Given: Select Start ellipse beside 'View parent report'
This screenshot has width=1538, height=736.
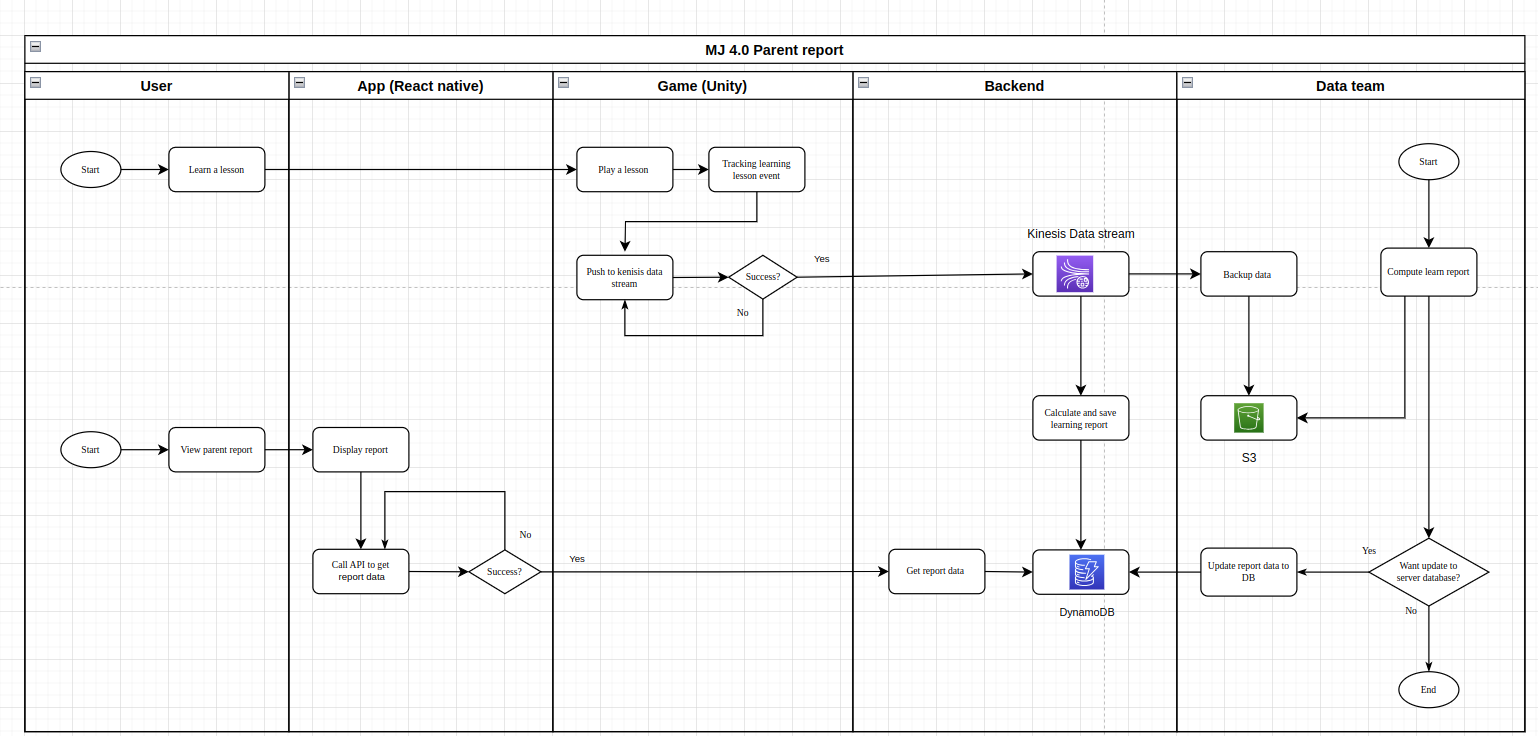Looking at the screenshot, I should click(x=91, y=450).
